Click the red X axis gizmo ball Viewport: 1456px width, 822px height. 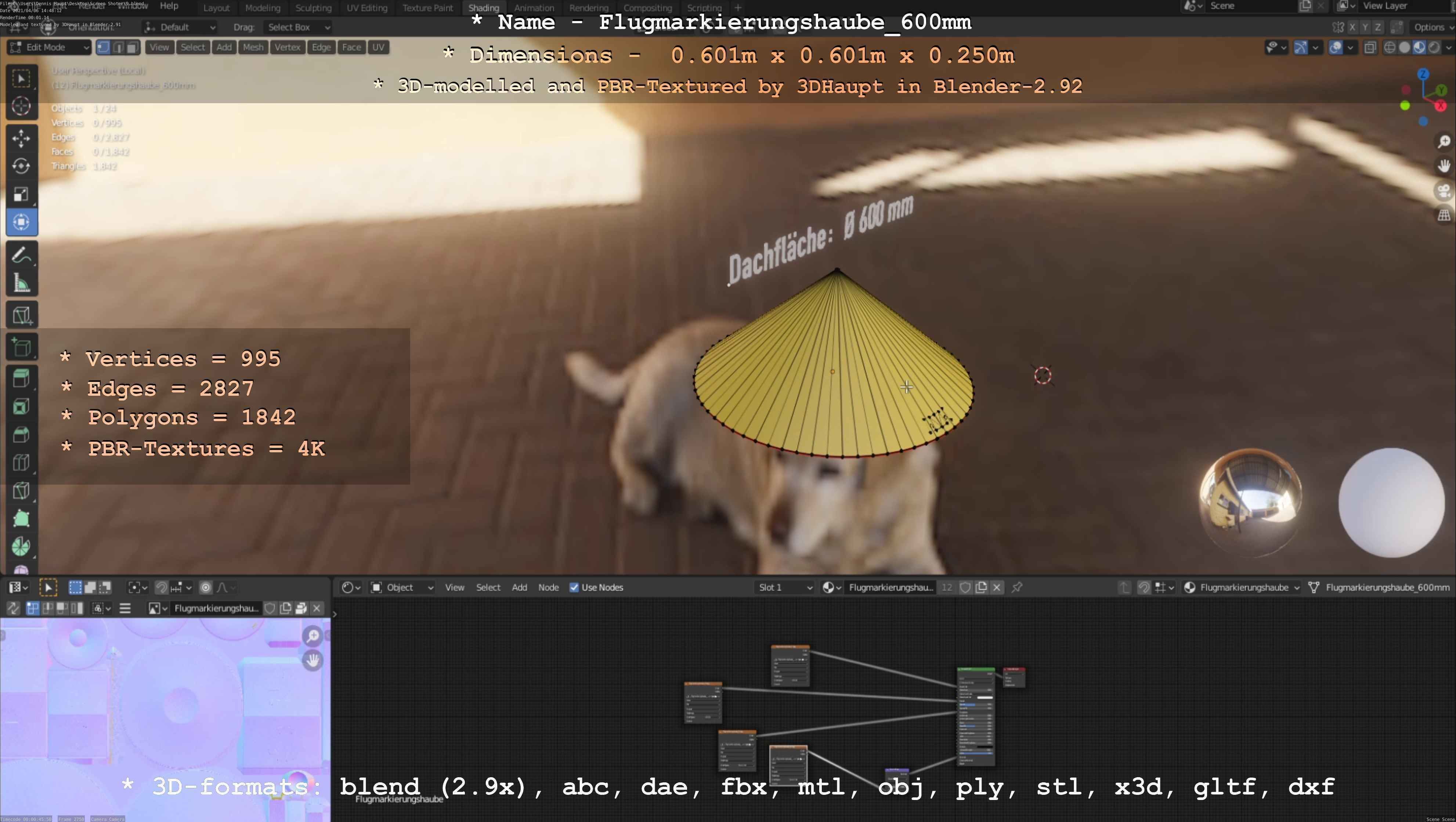[x=1440, y=106]
